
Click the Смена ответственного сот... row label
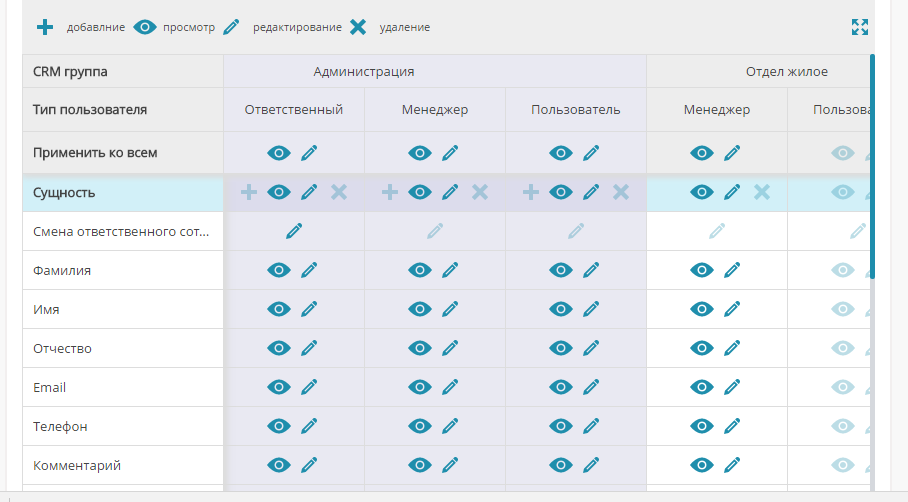click(122, 231)
